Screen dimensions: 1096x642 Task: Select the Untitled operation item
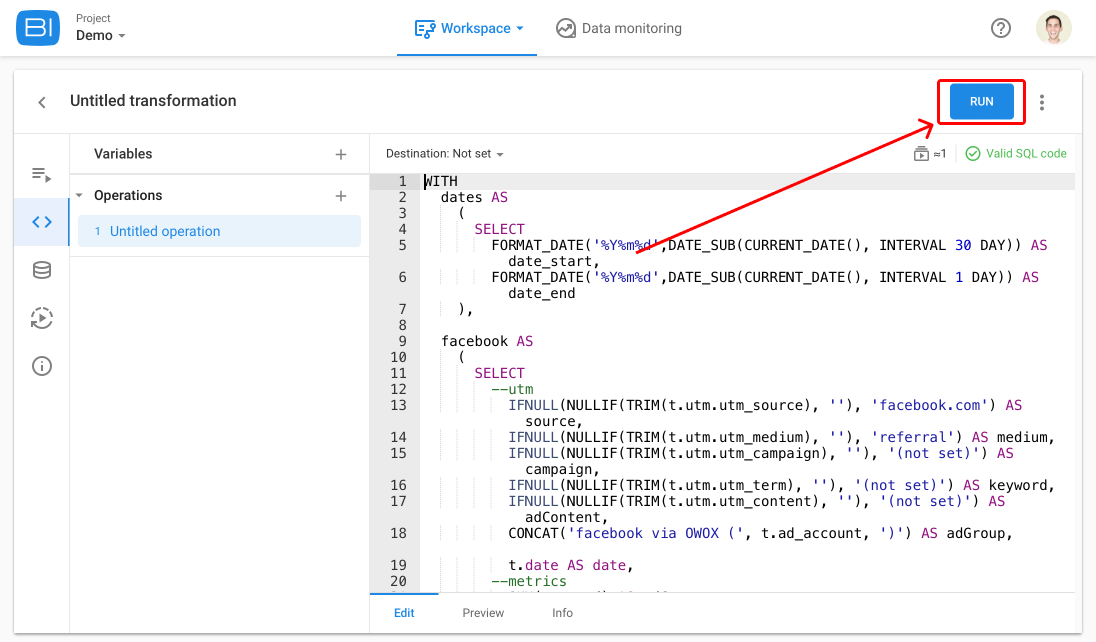pos(219,231)
